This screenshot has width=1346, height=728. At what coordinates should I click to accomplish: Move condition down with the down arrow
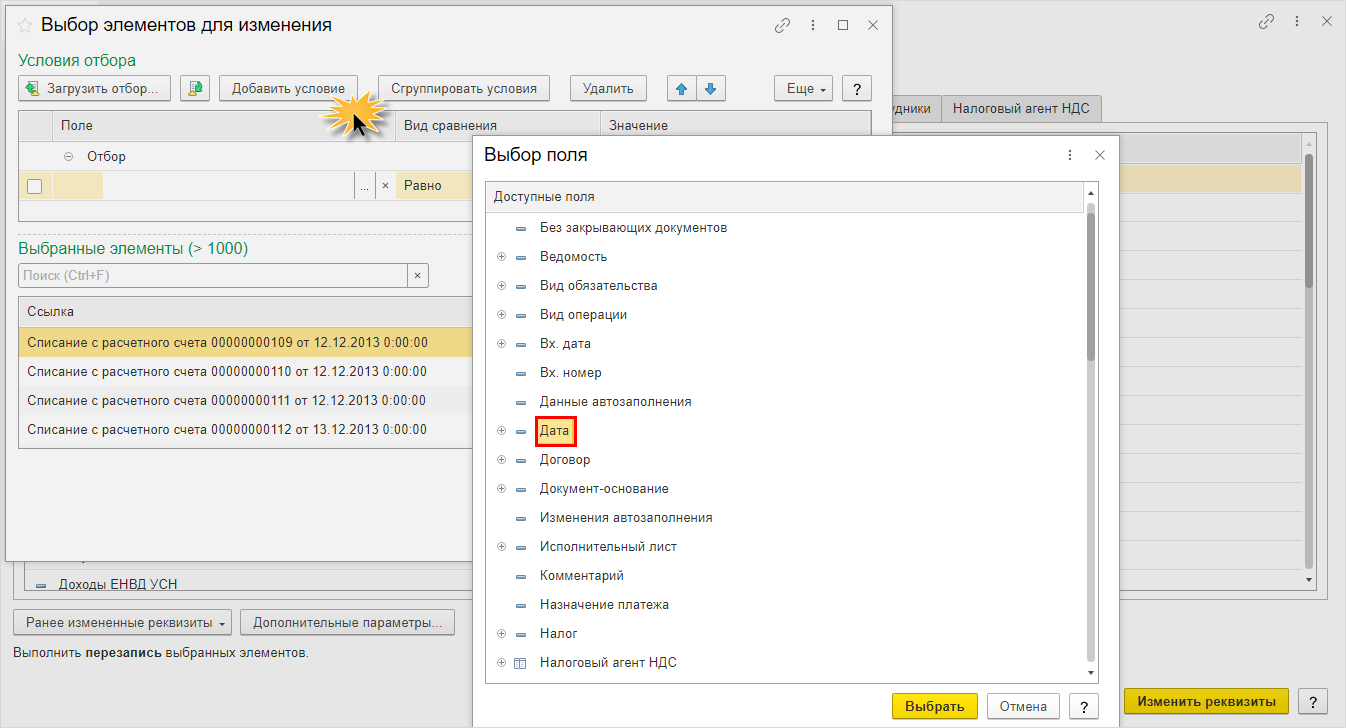[710, 88]
